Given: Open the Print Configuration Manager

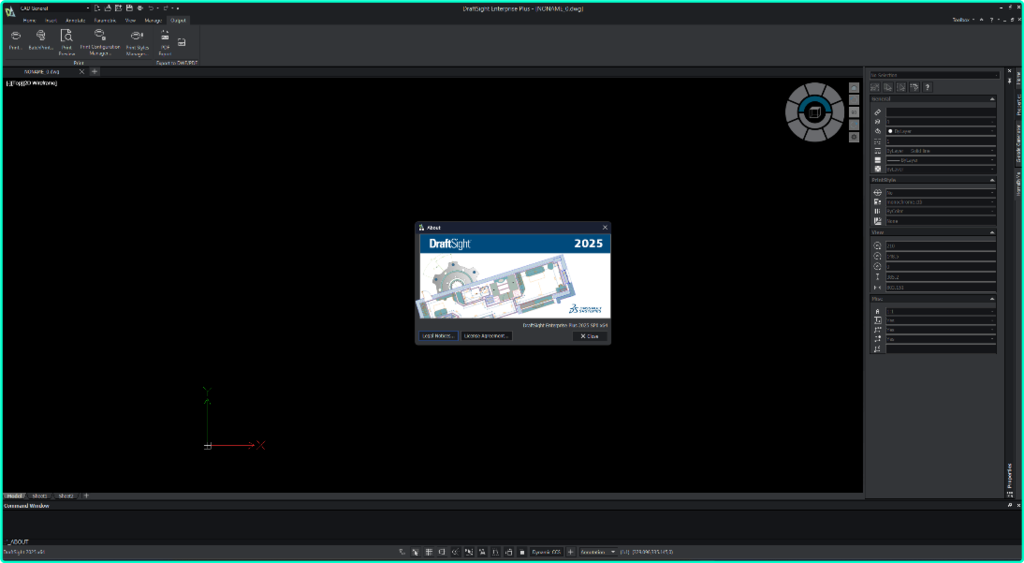Looking at the screenshot, I should click(100, 42).
